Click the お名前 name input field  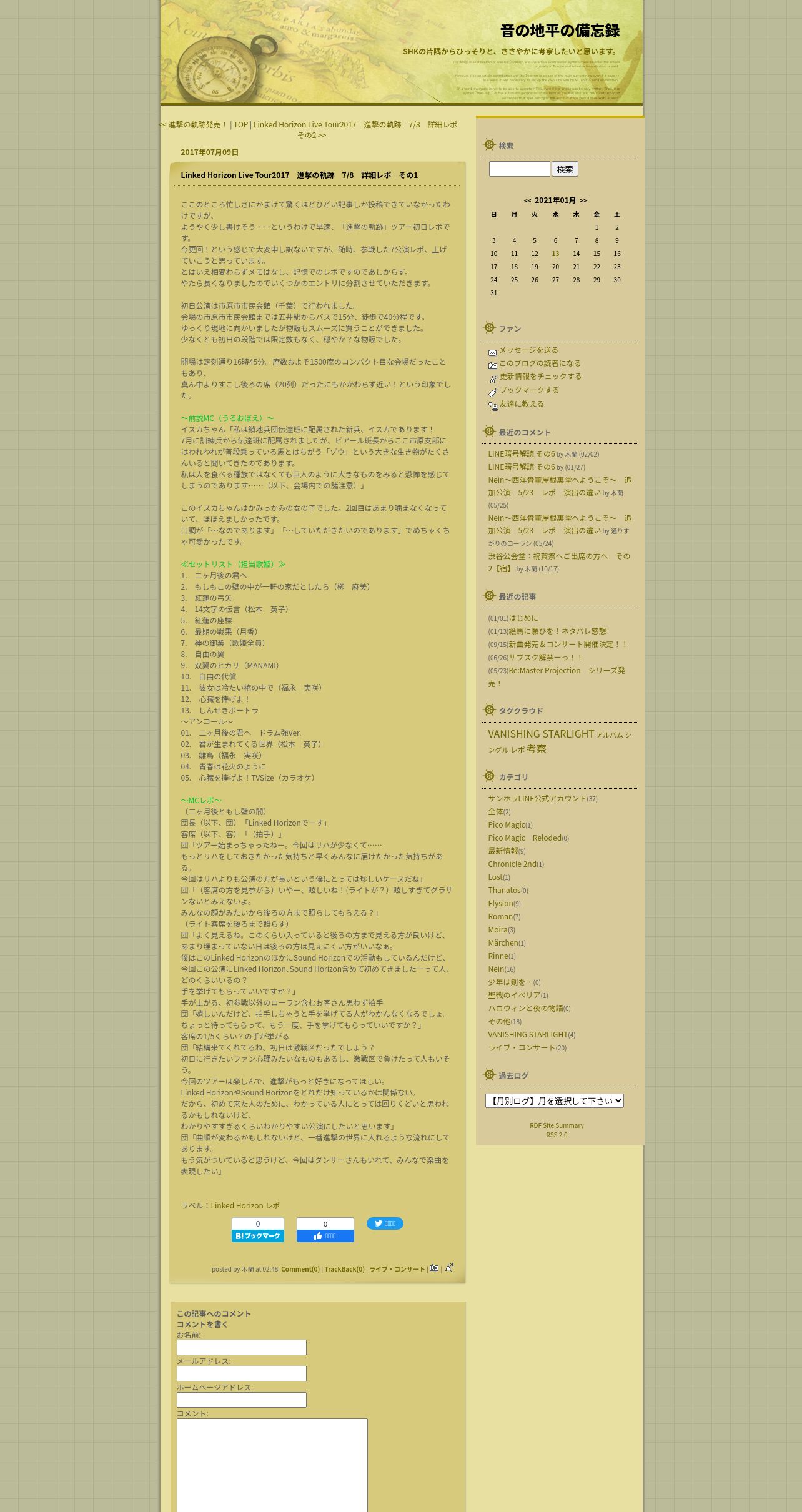click(x=242, y=1347)
